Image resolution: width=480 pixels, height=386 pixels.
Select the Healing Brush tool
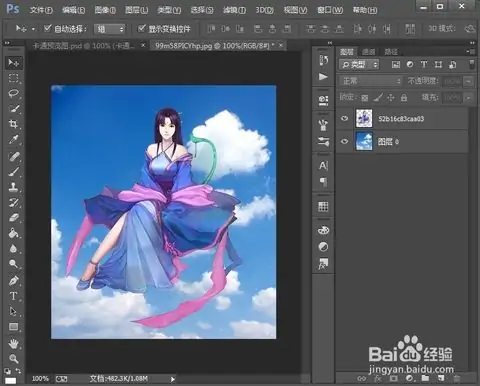coord(14,156)
